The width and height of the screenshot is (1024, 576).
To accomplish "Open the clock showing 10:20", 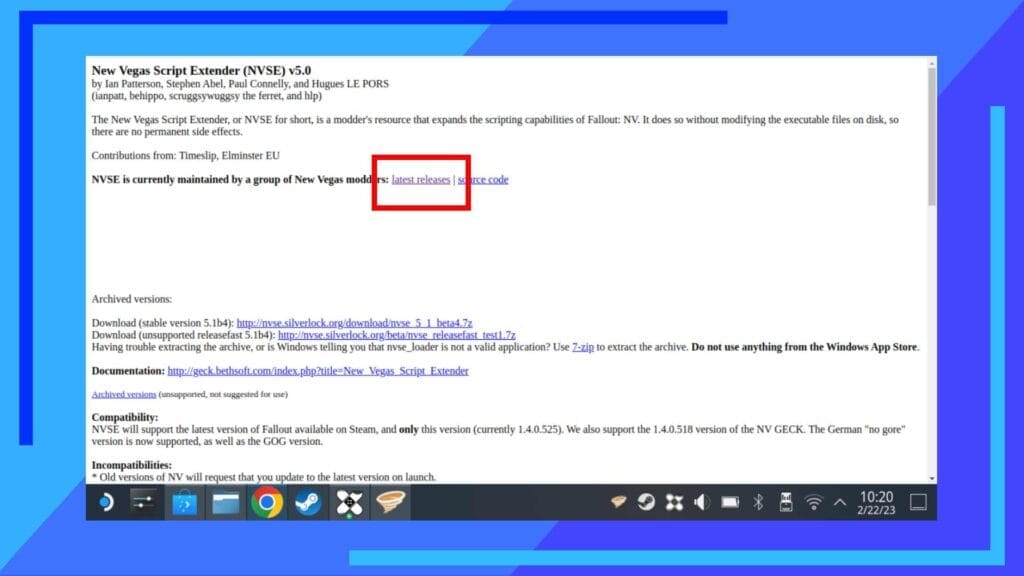I will [x=876, y=502].
